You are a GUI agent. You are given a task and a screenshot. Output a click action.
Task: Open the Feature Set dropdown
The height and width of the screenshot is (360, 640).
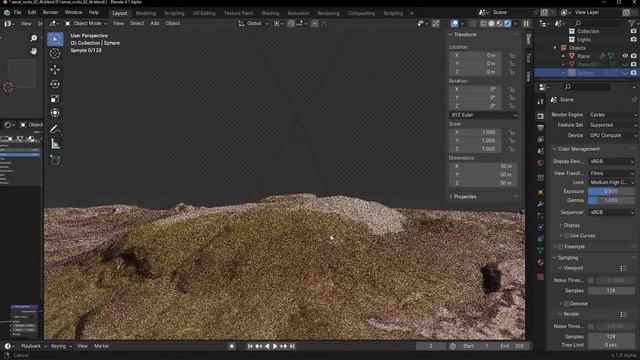pyautogui.click(x=612, y=125)
